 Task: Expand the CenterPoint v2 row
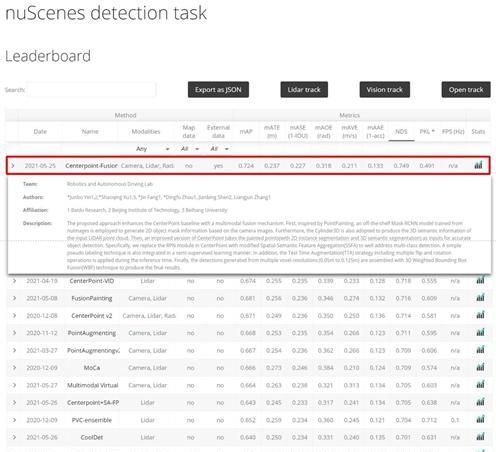pos(14,316)
